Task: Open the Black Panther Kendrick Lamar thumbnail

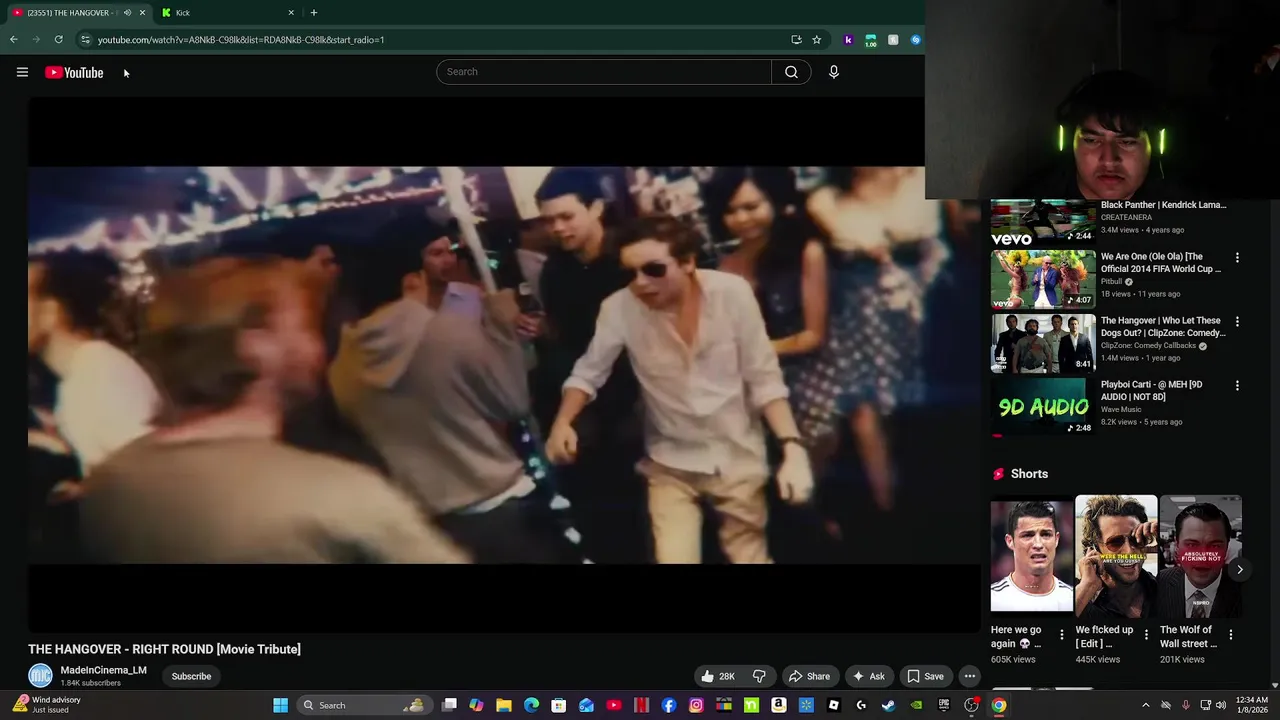Action: [x=1043, y=222]
